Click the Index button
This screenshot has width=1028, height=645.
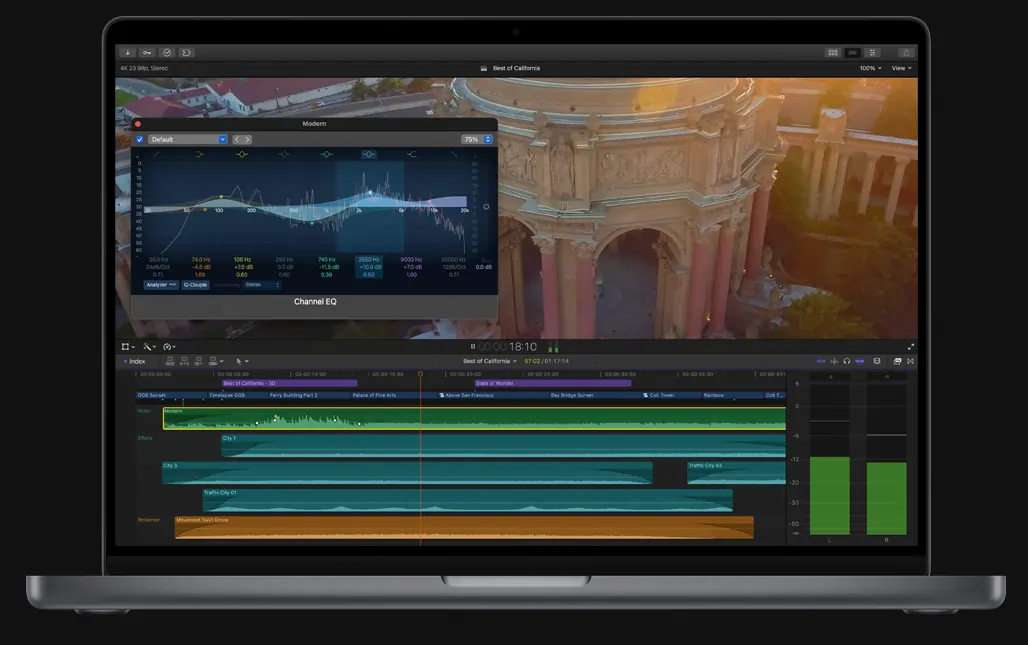click(x=136, y=361)
